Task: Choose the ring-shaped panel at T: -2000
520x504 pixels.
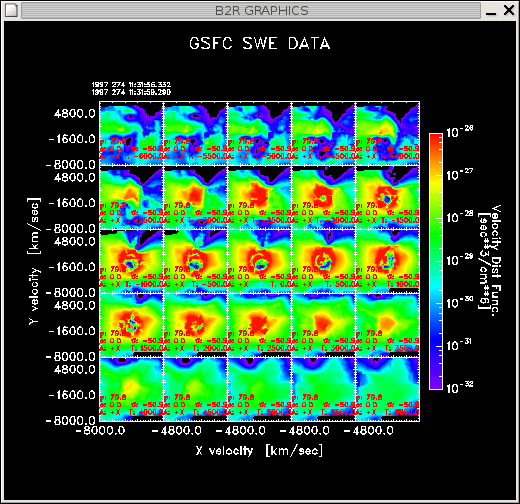Action: [x=324, y=197]
